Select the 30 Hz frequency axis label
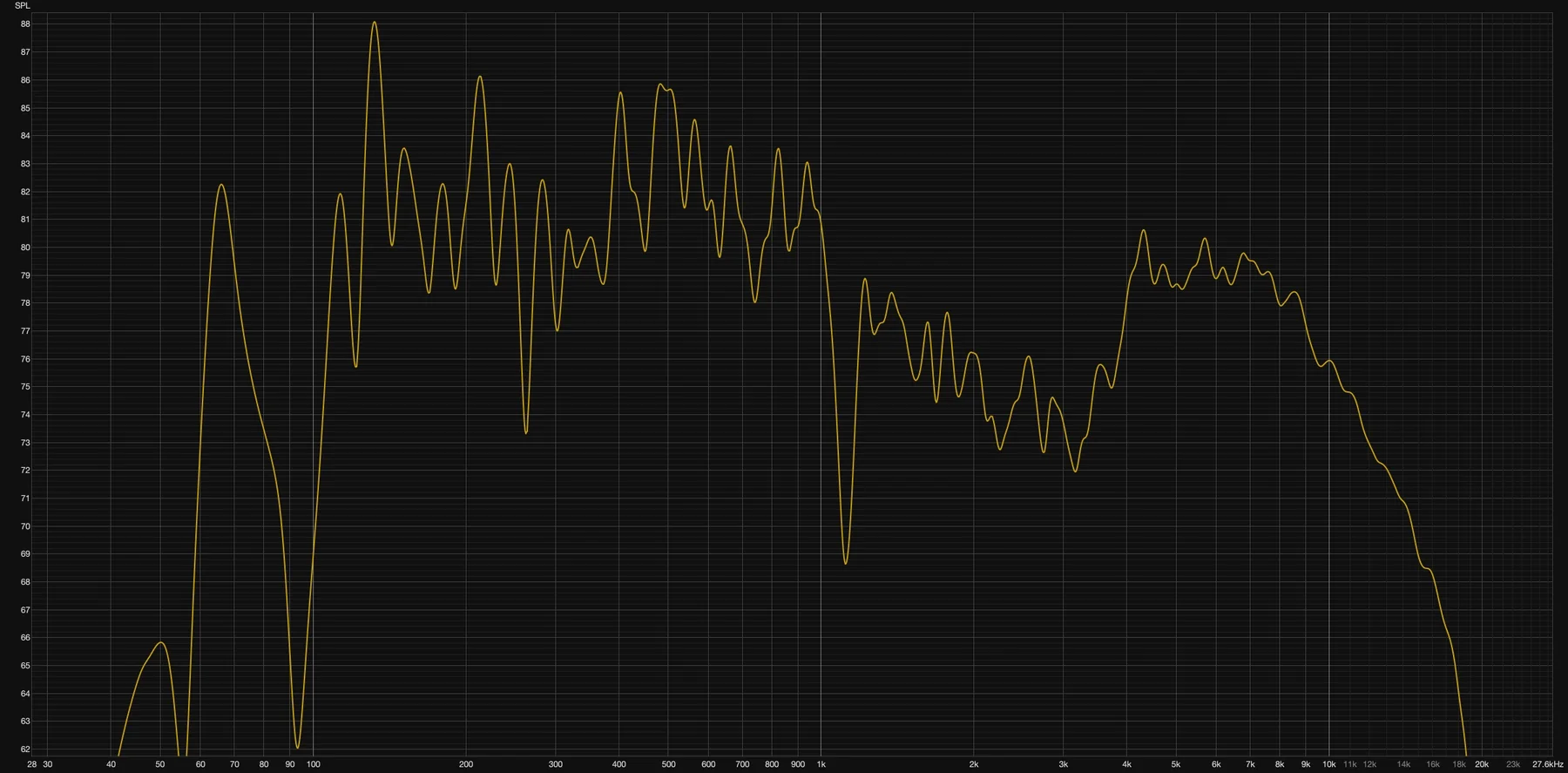1568x773 pixels. pyautogui.click(x=48, y=764)
